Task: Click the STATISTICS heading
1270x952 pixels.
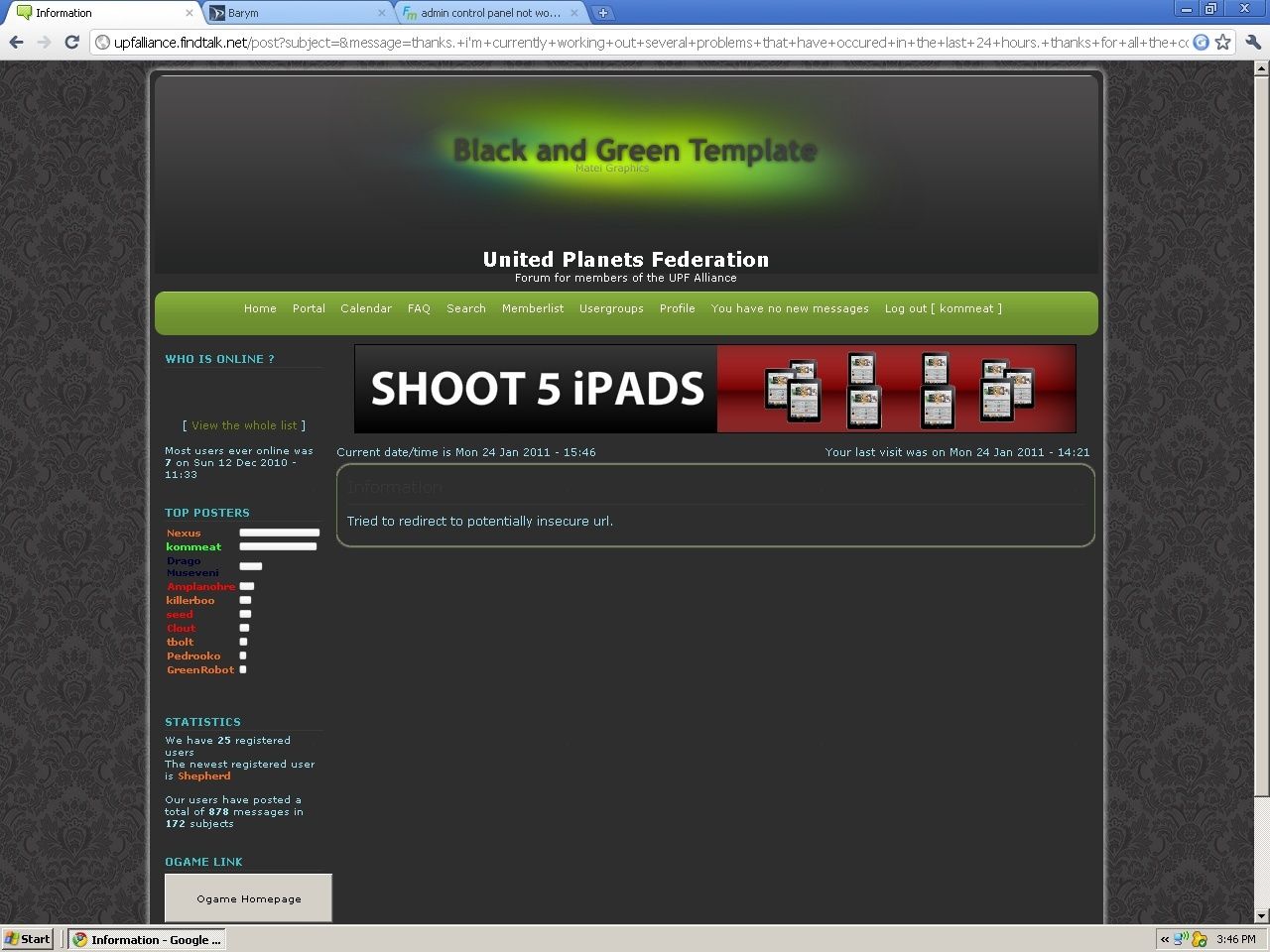Action: click(x=202, y=722)
